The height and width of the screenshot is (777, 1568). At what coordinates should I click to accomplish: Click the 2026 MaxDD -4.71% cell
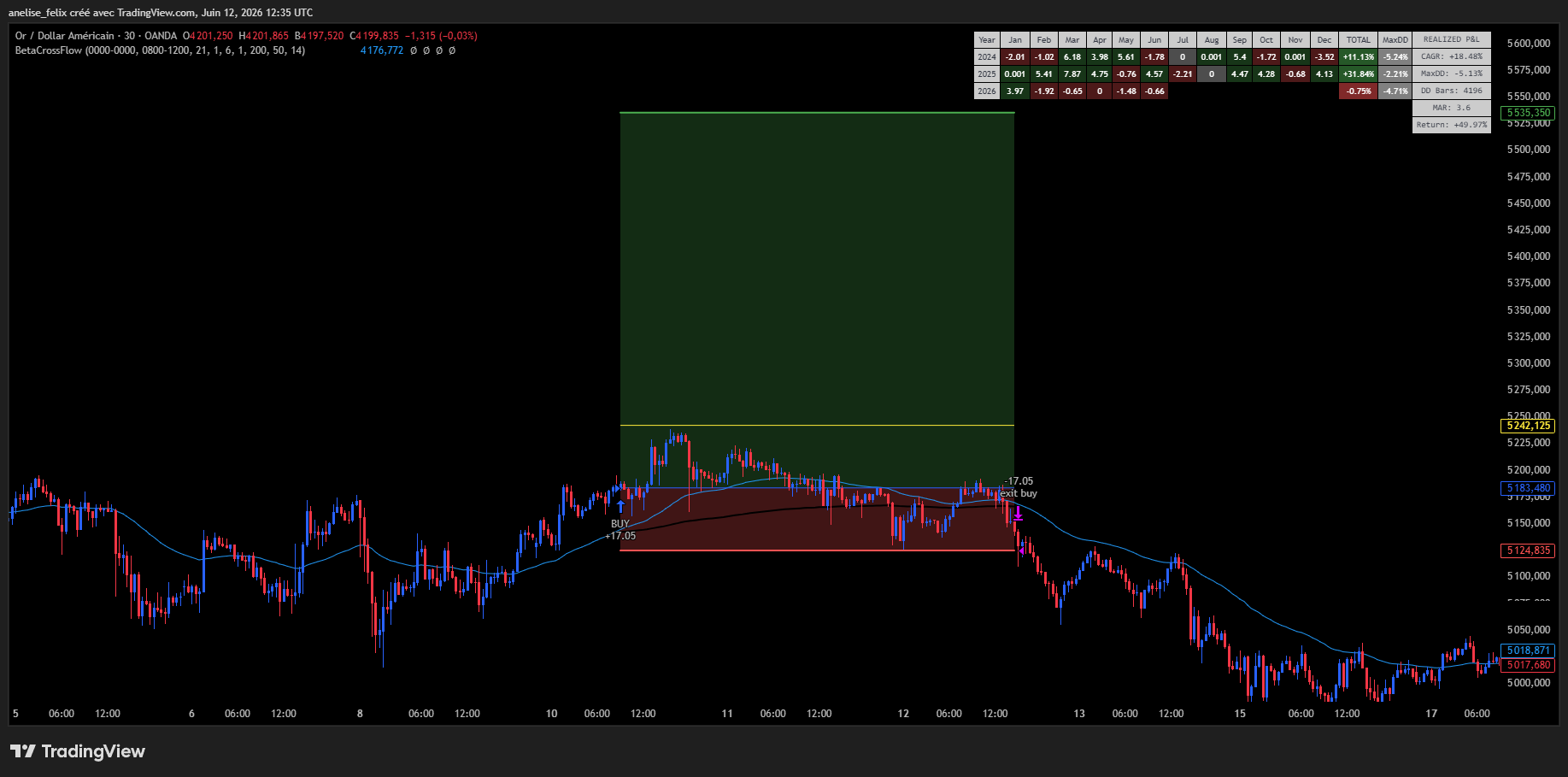click(x=1395, y=91)
